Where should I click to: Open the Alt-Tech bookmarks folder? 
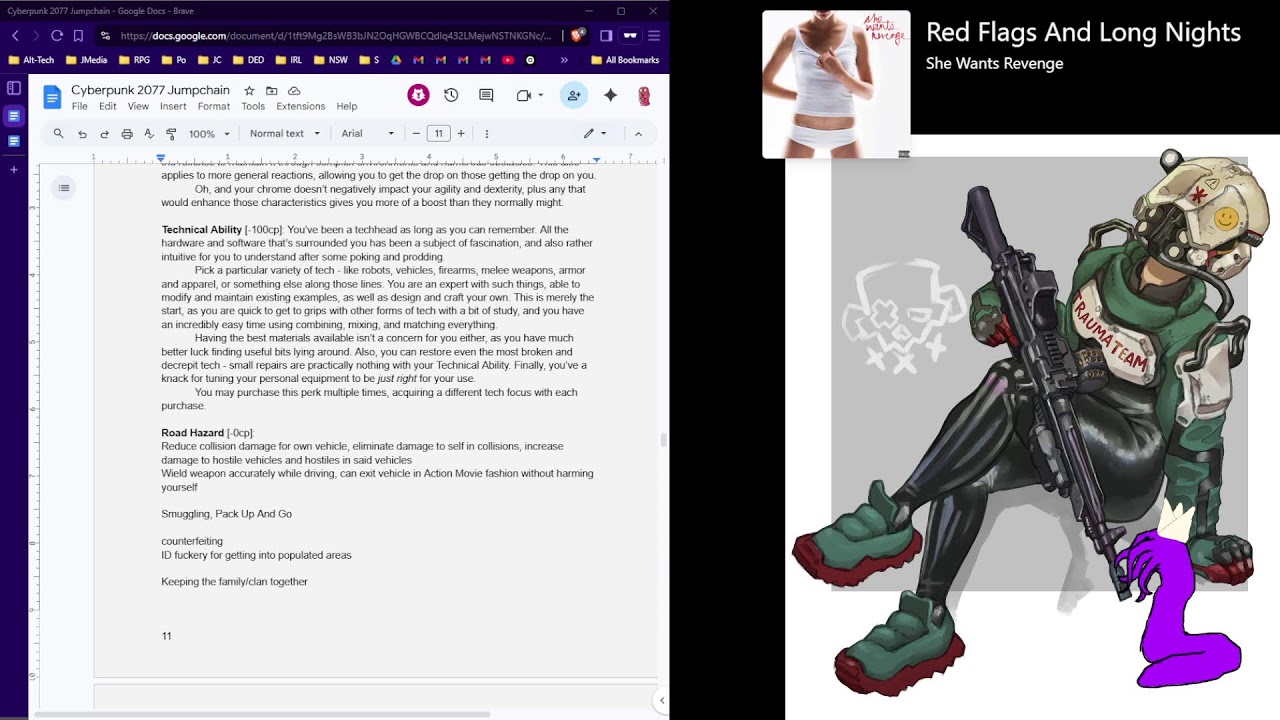[x=31, y=60]
